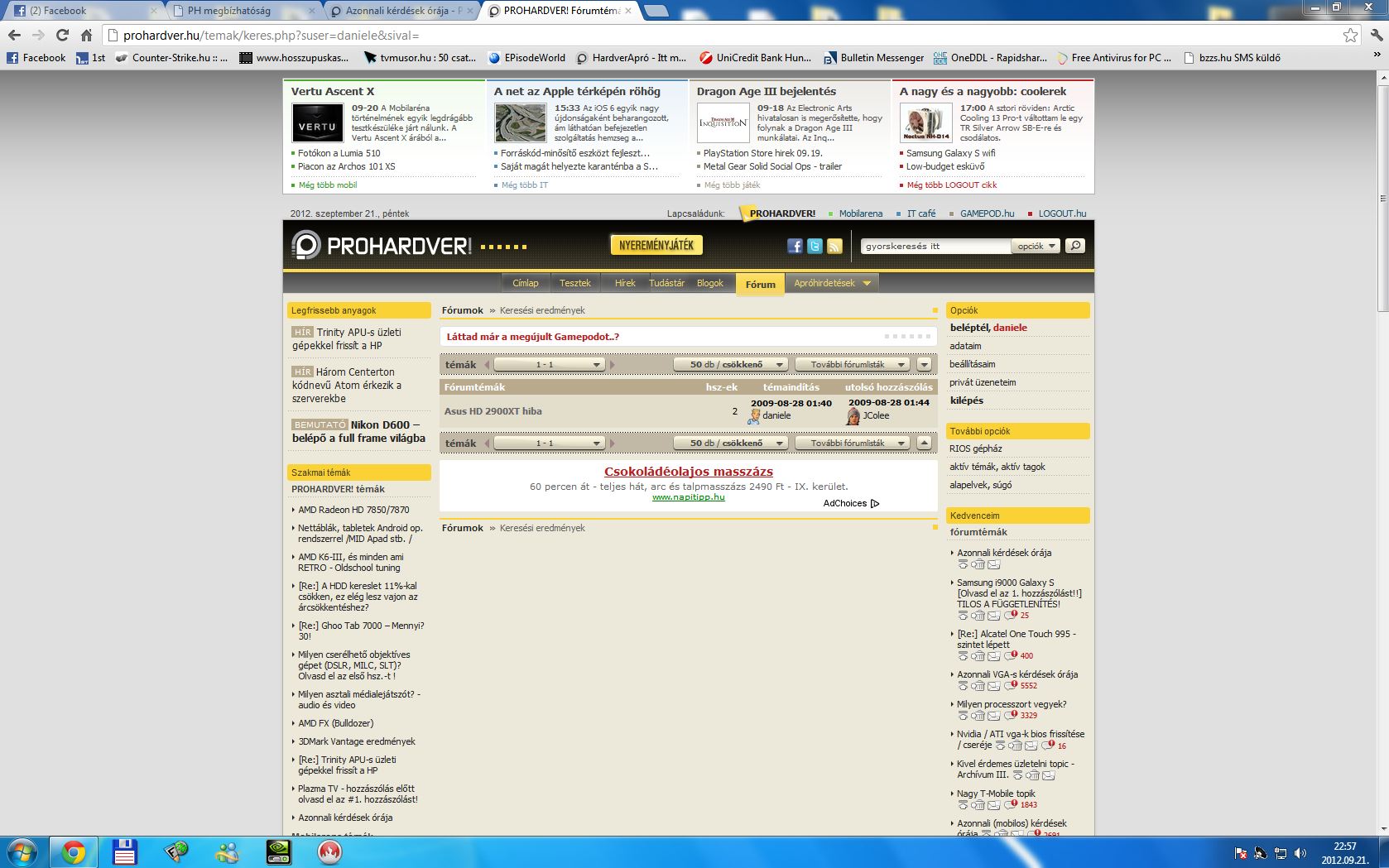The image size is (1389, 868).
Task: Click the JColee user avatar icon
Action: tap(853, 416)
